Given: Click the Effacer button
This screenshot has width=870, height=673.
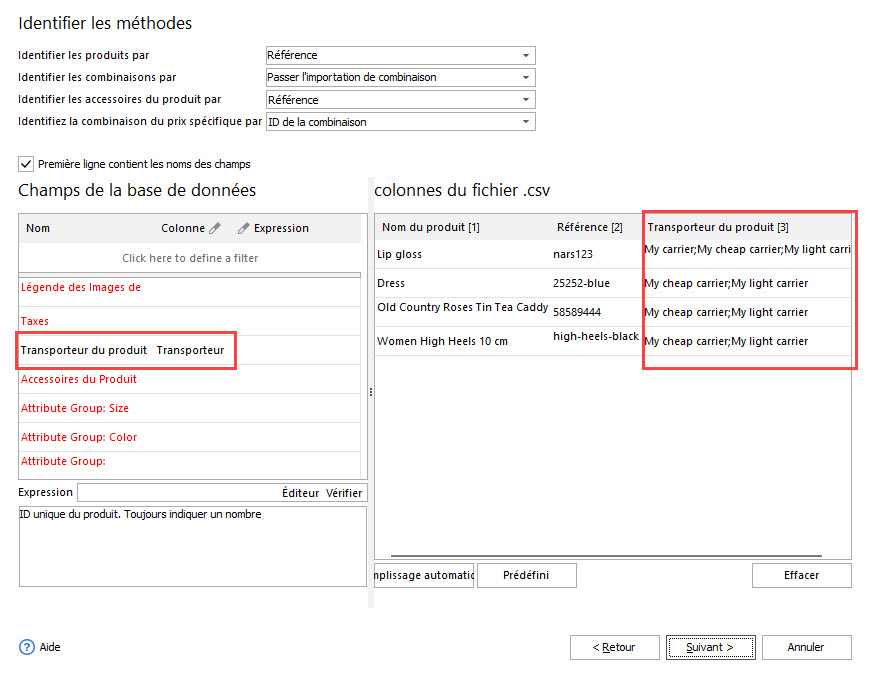Looking at the screenshot, I should point(802,575).
